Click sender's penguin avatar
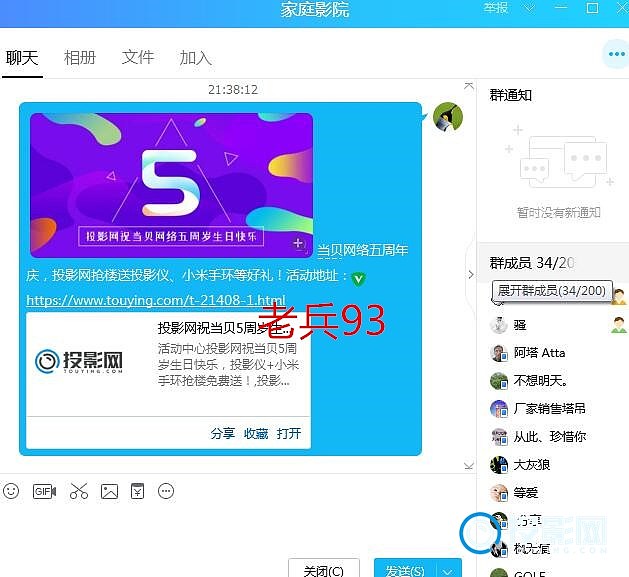Viewport: 629px width, 577px height. click(x=448, y=117)
